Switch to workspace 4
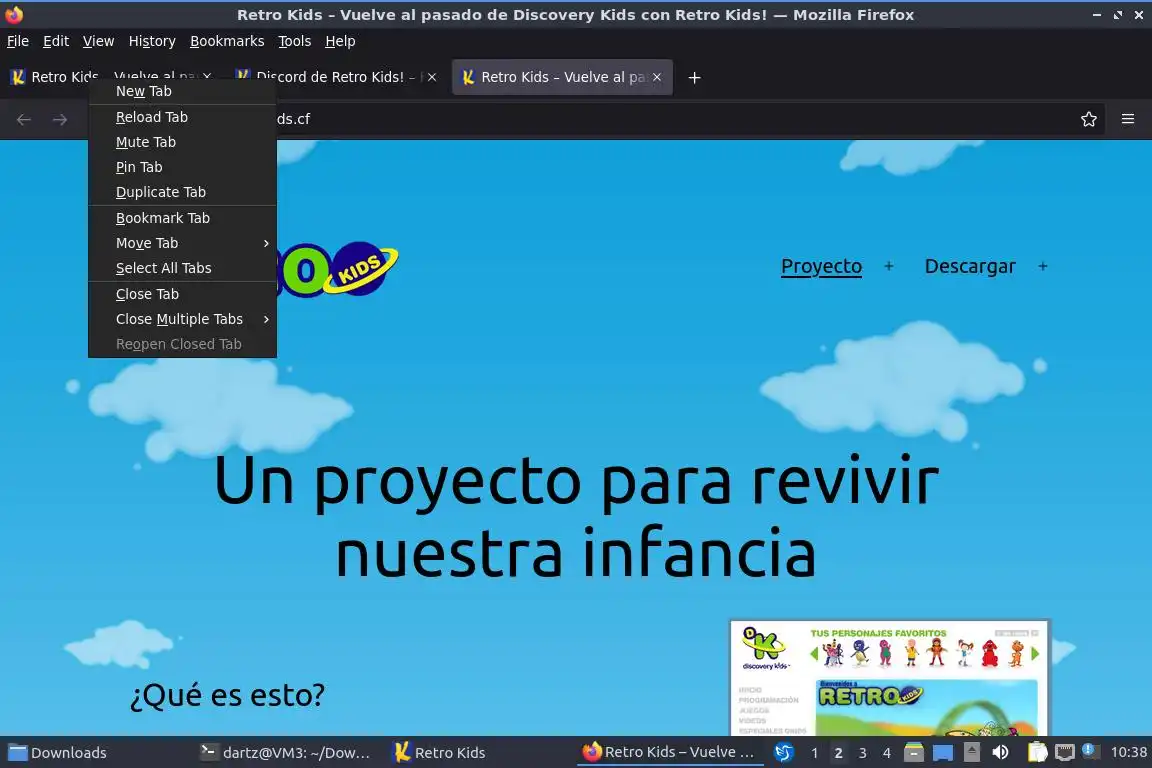 887,753
